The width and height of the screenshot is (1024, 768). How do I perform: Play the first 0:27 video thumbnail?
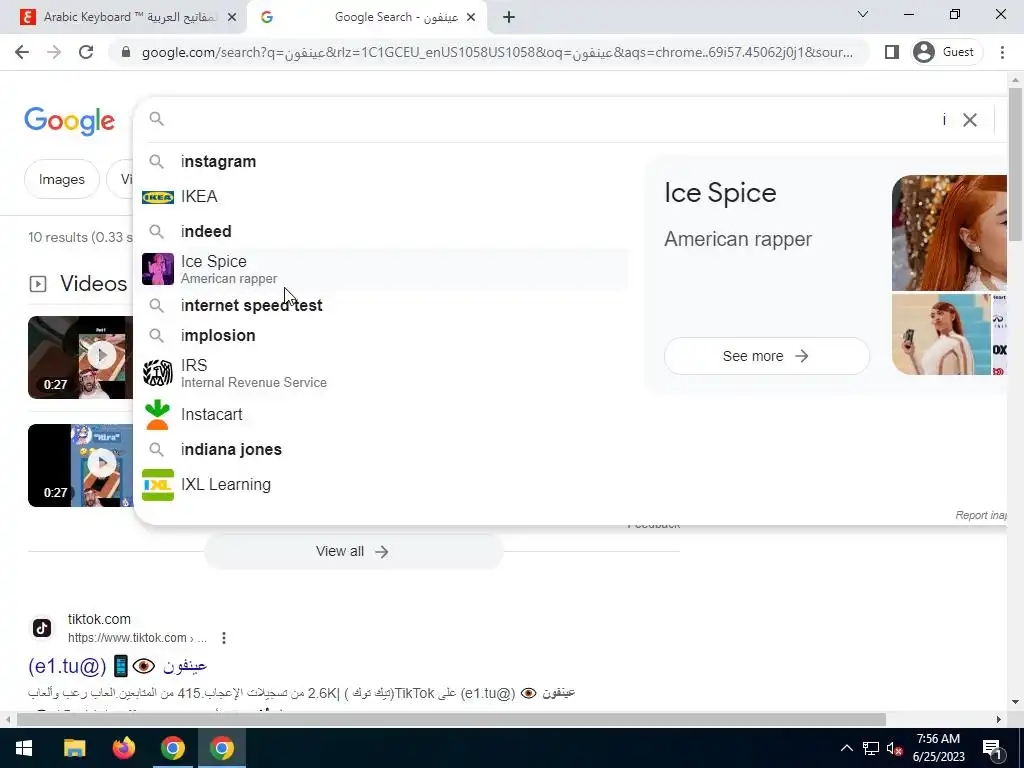tap(80, 357)
